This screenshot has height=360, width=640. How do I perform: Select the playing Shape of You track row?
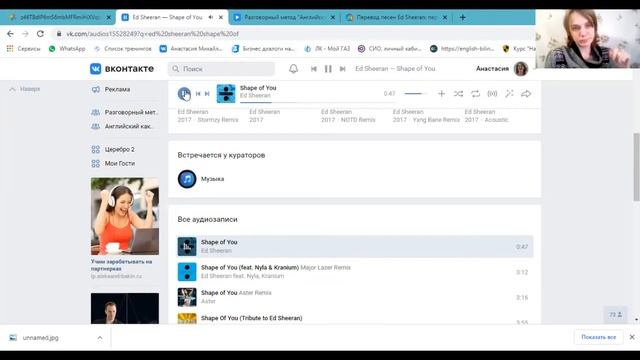point(355,247)
